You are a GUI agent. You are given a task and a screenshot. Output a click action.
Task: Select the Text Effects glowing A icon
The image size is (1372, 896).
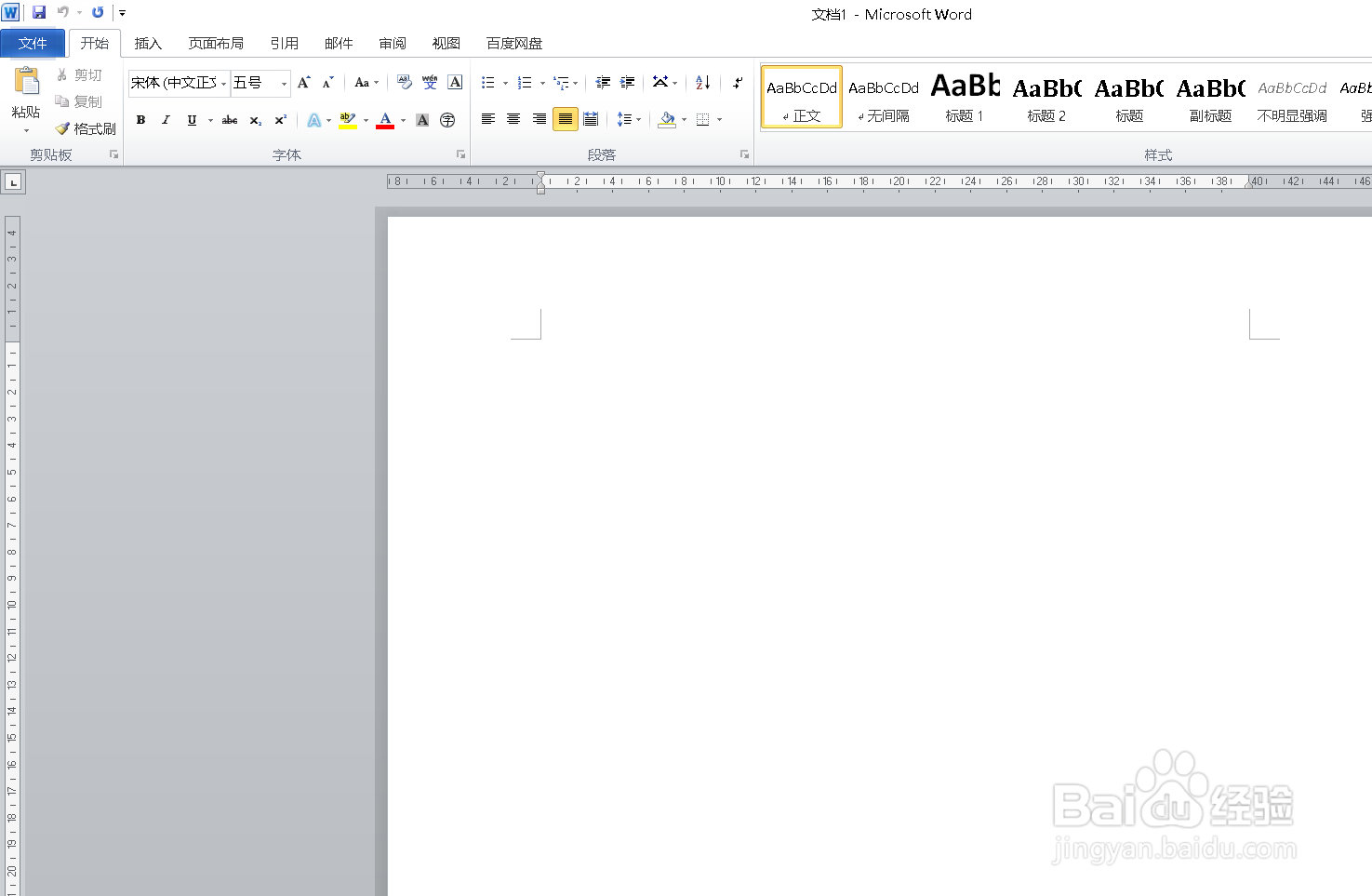(314, 119)
